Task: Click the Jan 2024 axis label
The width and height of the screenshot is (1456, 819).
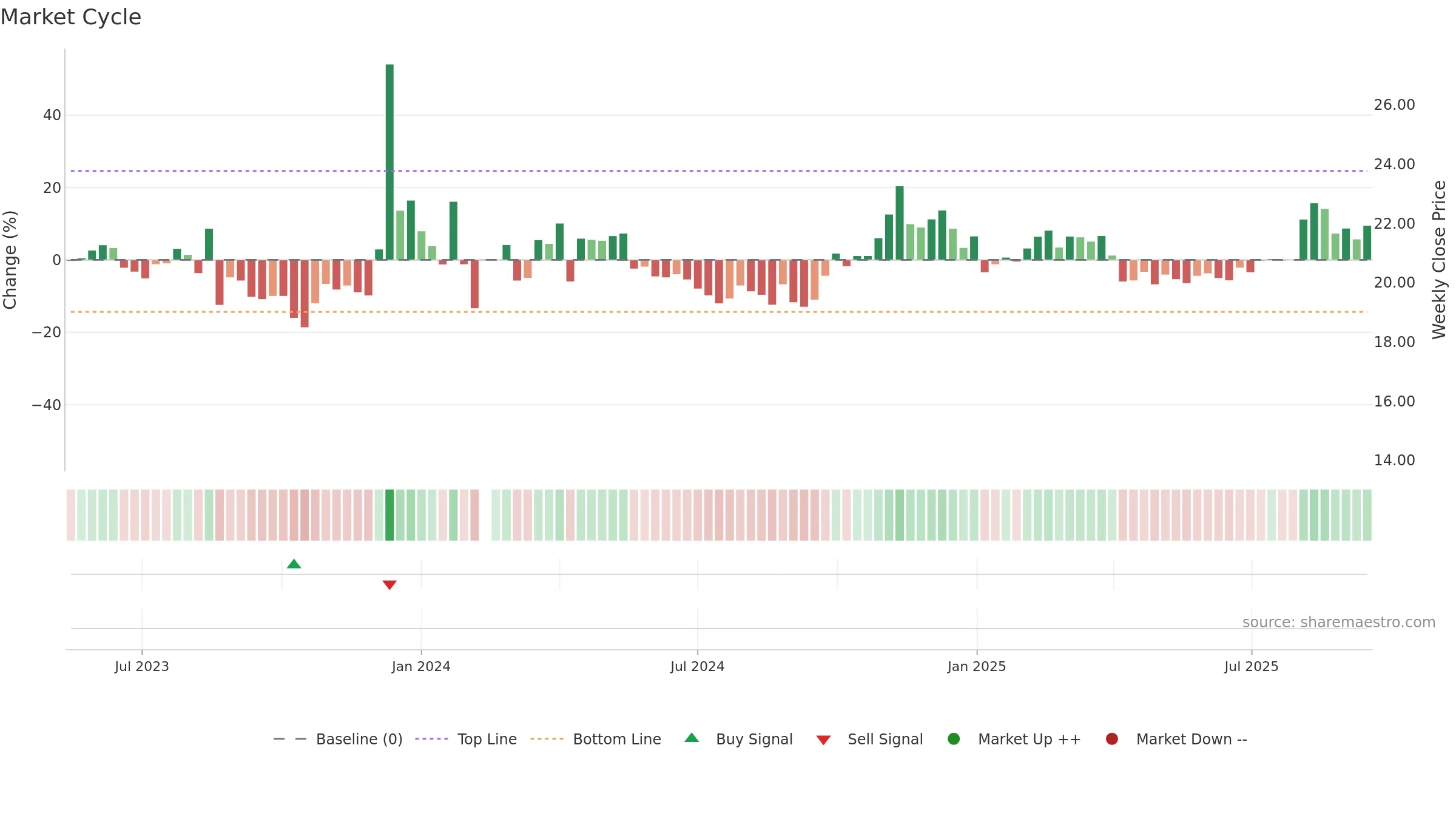Action: click(x=421, y=666)
